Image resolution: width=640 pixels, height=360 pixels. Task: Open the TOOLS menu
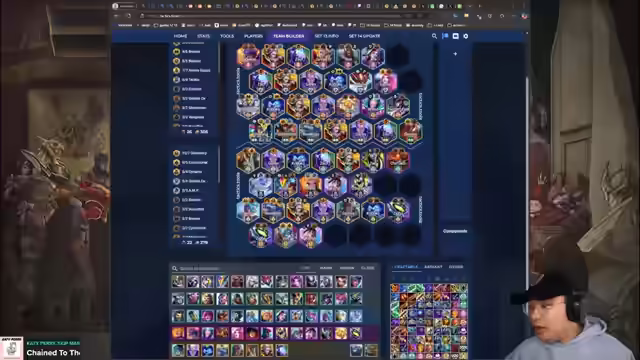(x=227, y=36)
